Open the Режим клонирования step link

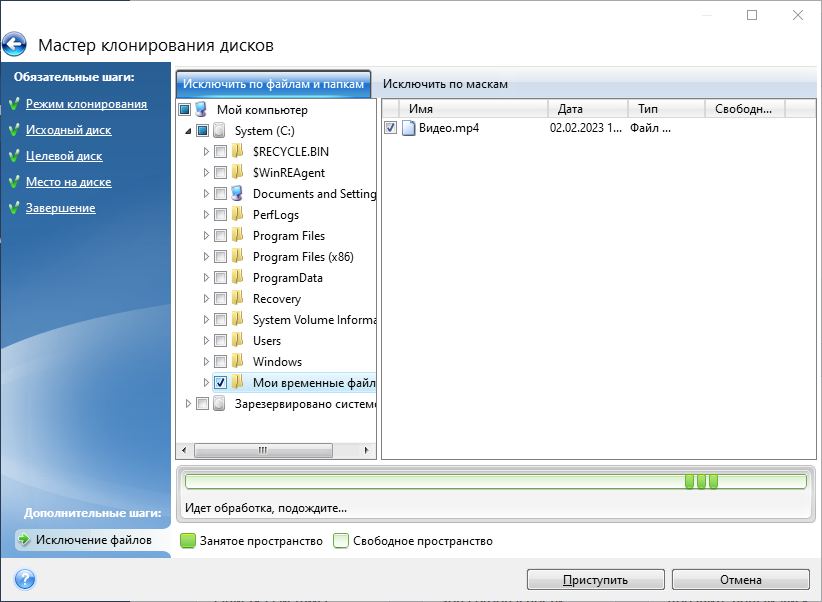click(86, 104)
